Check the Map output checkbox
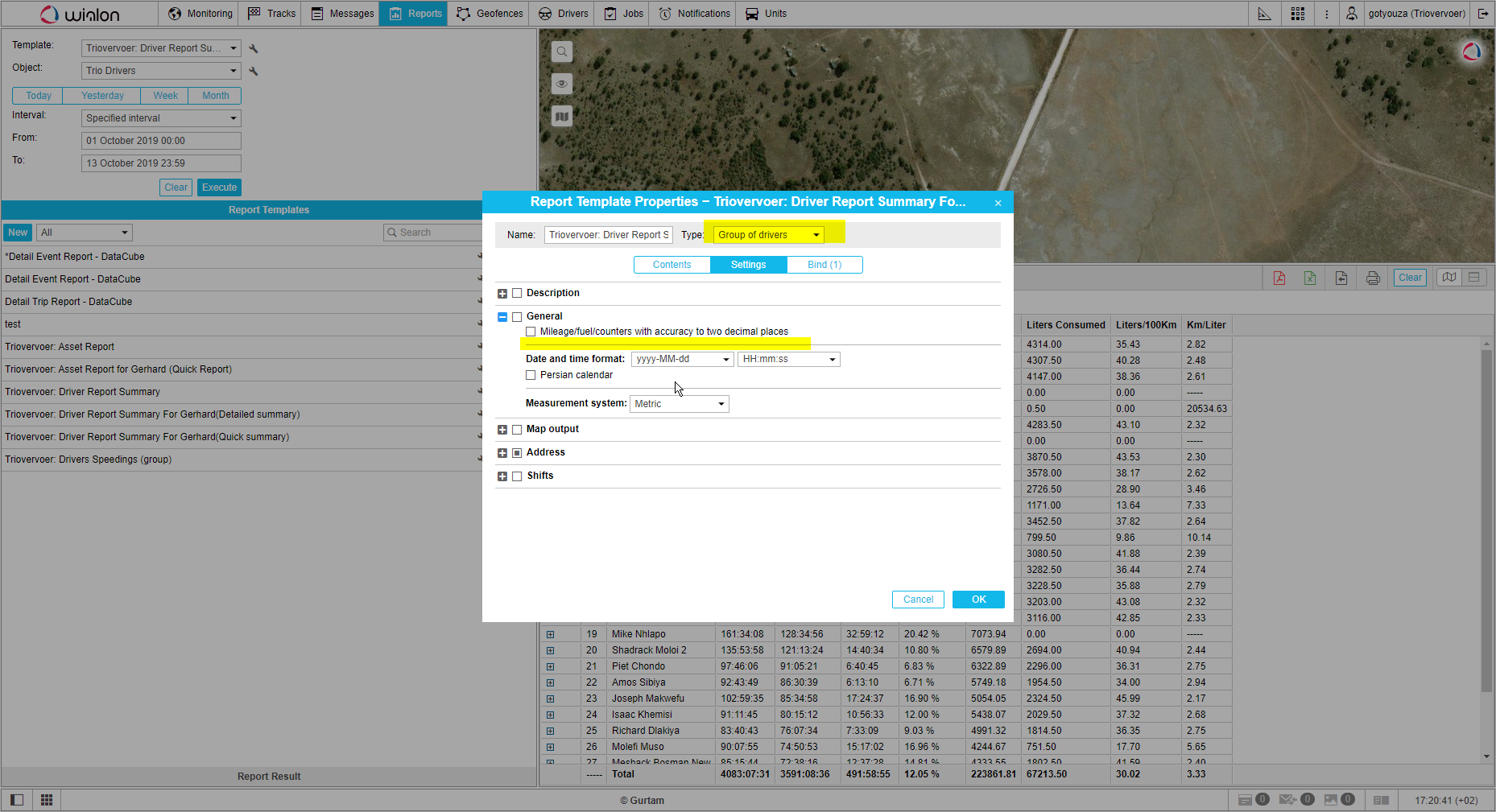The image size is (1496, 812). coord(517,430)
